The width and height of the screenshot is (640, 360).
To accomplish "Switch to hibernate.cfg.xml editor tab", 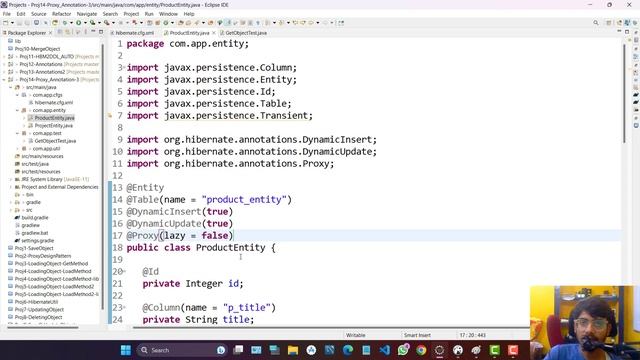I will pos(134,33).
